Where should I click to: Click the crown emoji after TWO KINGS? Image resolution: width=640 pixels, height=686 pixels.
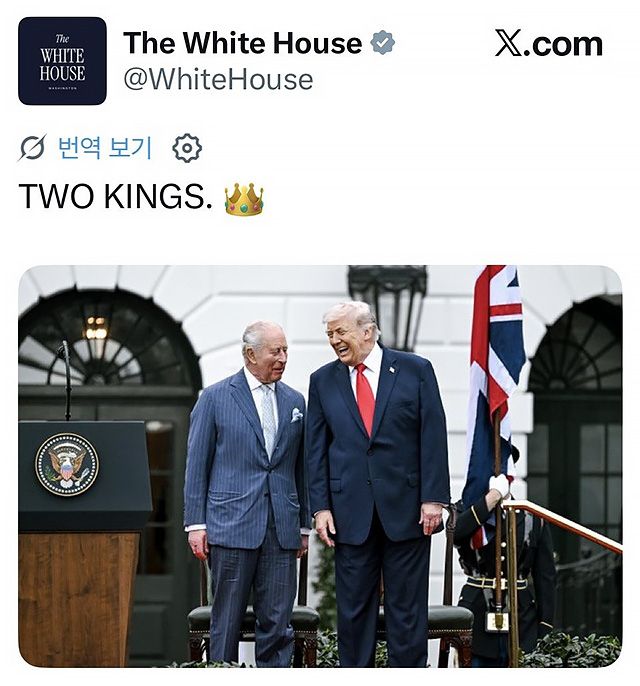(x=244, y=200)
